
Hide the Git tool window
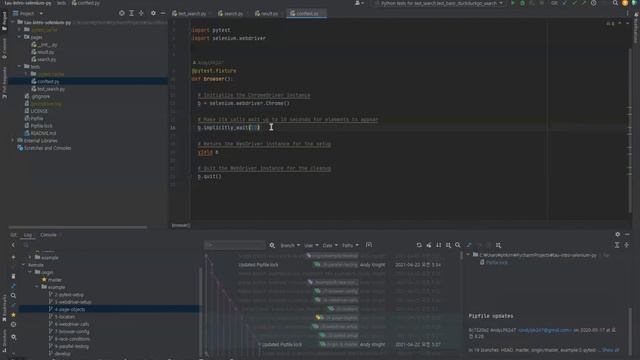click(627, 234)
